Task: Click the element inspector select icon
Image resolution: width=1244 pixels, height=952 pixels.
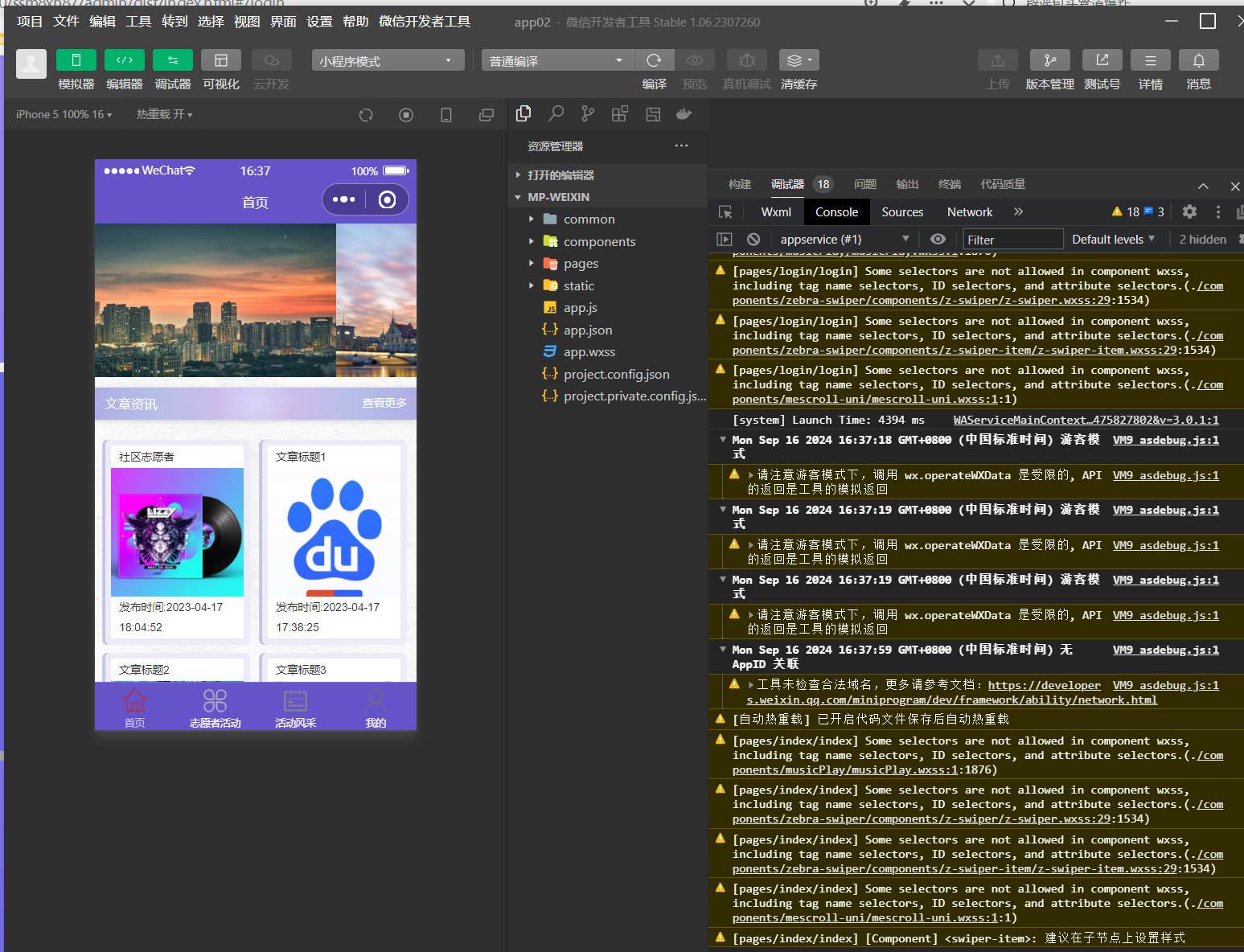Action: [725, 211]
